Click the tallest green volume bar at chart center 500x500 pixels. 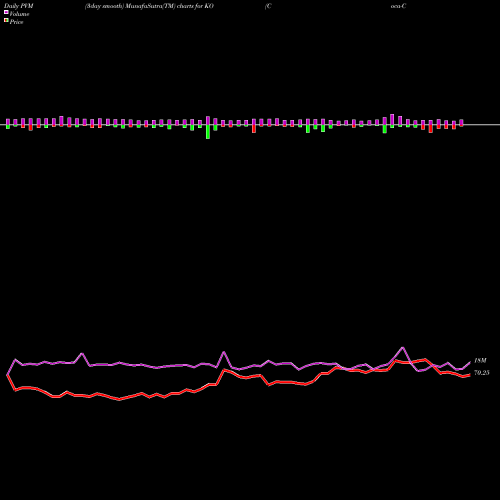[x=208, y=132]
